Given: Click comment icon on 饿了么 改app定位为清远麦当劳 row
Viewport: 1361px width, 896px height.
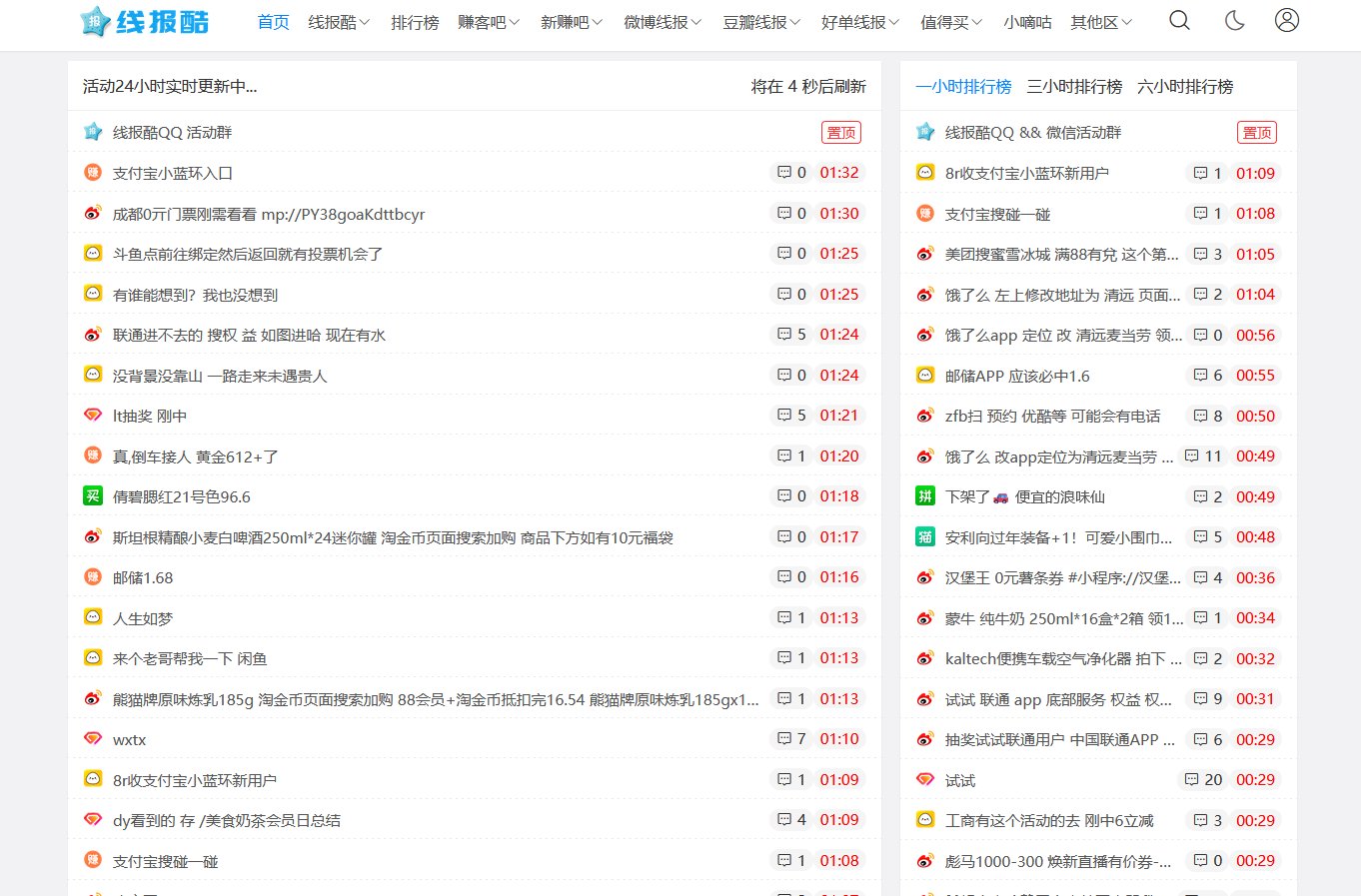Looking at the screenshot, I should point(1192,456).
